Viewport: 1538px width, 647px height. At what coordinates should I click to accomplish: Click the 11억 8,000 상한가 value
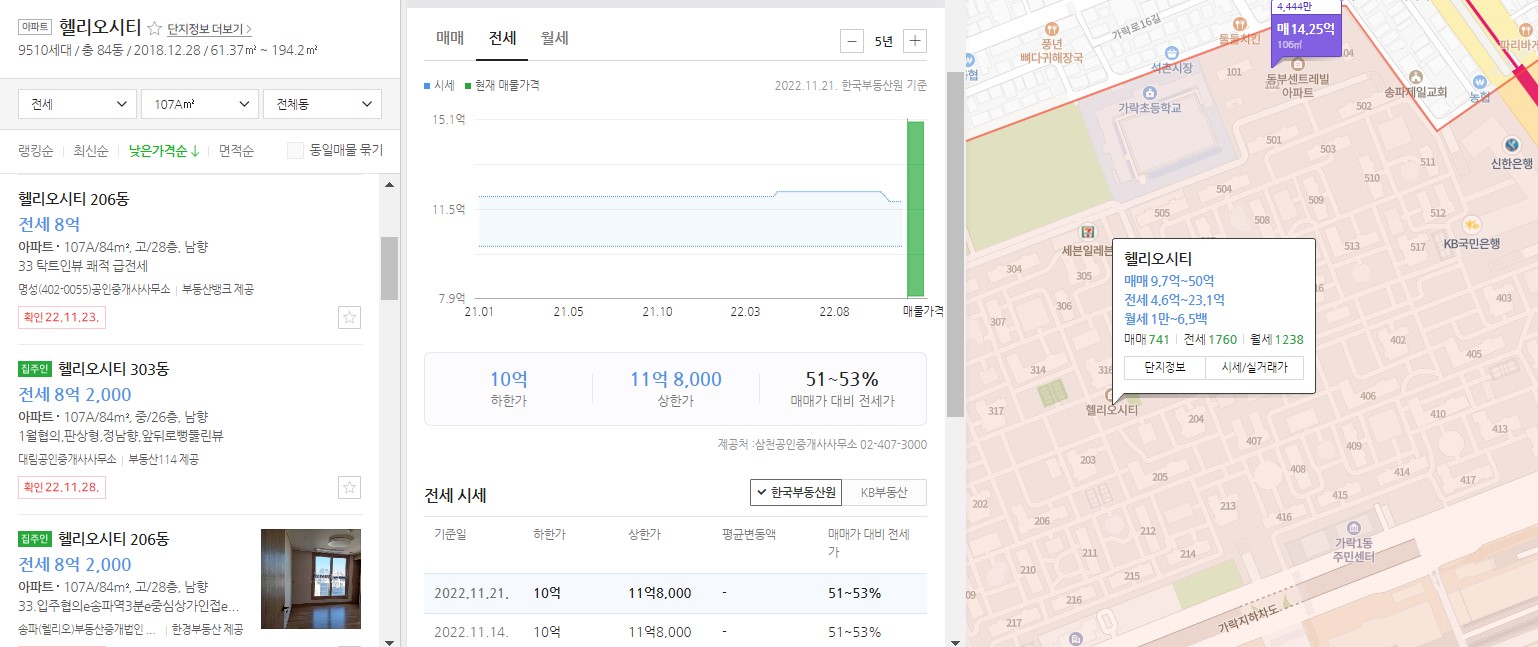(x=676, y=379)
